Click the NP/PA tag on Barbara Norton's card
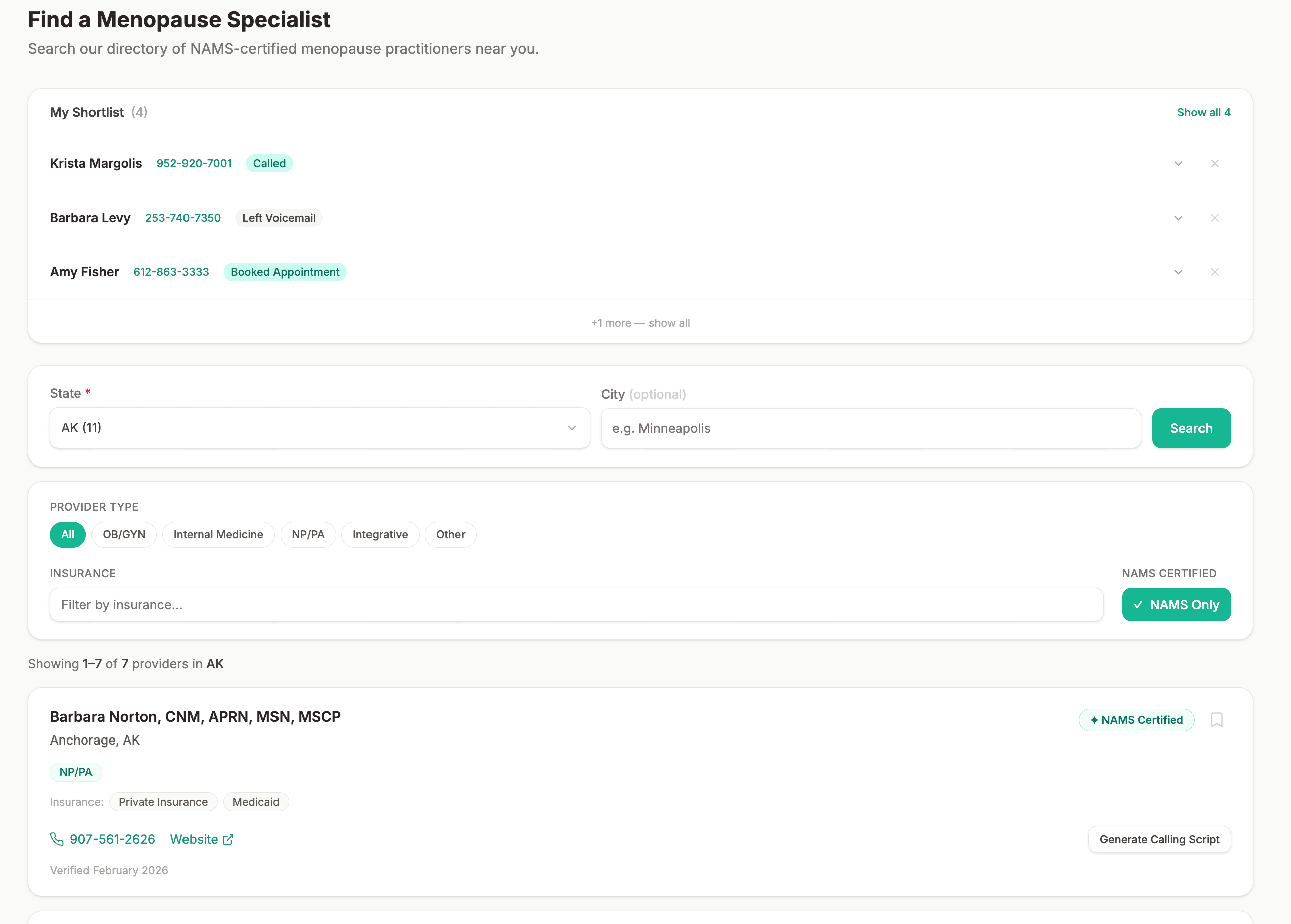Viewport: 1291px width, 924px height. click(x=76, y=772)
